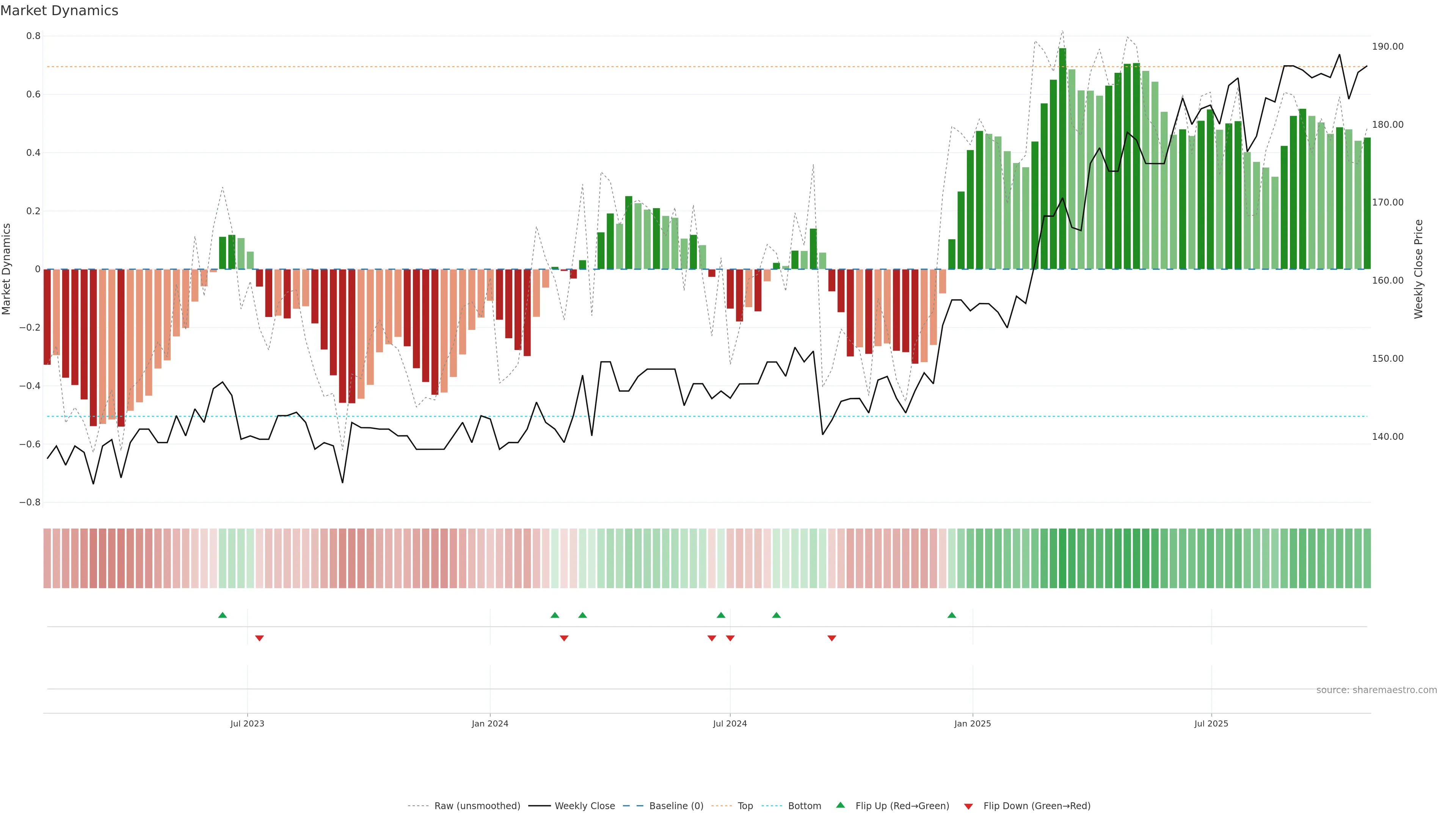
Task: Click the red triangle icon in the legend
Action: click(968, 806)
